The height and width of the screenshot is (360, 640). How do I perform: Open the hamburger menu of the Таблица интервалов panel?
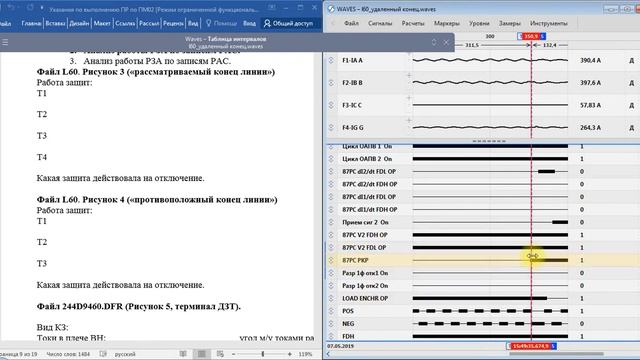(5, 42)
